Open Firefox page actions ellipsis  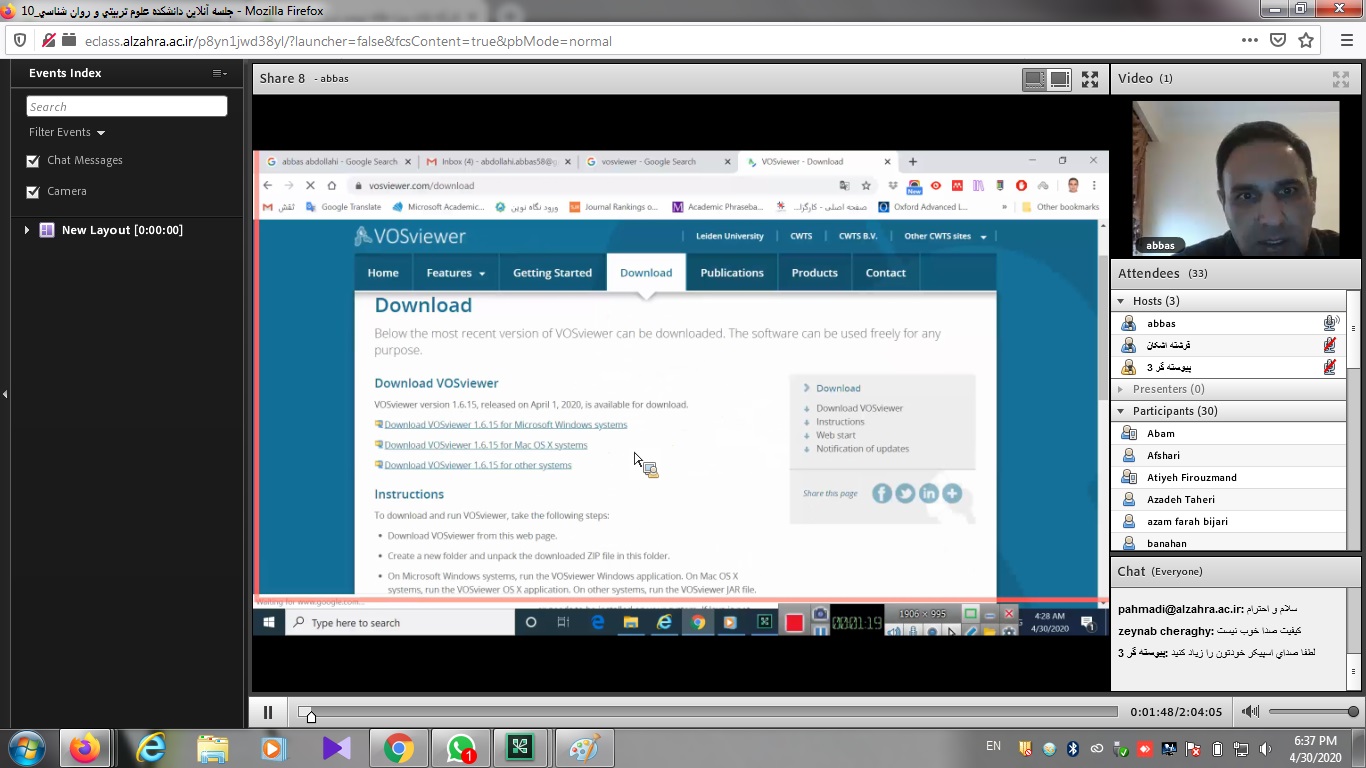1250,41
